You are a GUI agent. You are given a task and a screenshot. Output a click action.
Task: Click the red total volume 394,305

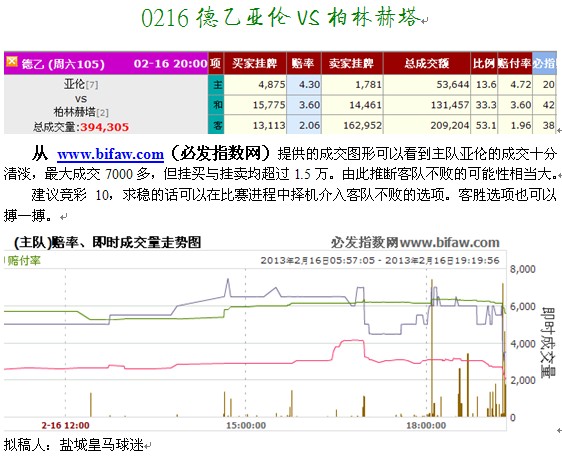104,127
